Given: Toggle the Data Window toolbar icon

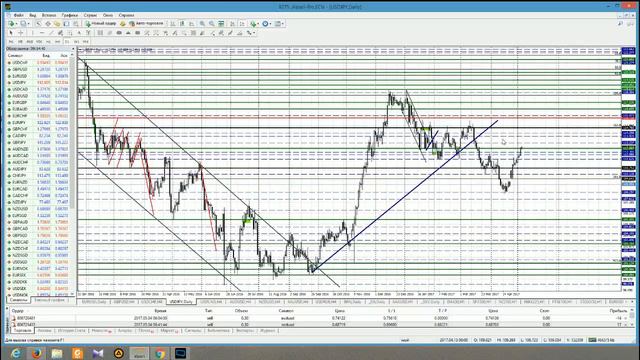Looking at the screenshot, I should [48, 24].
